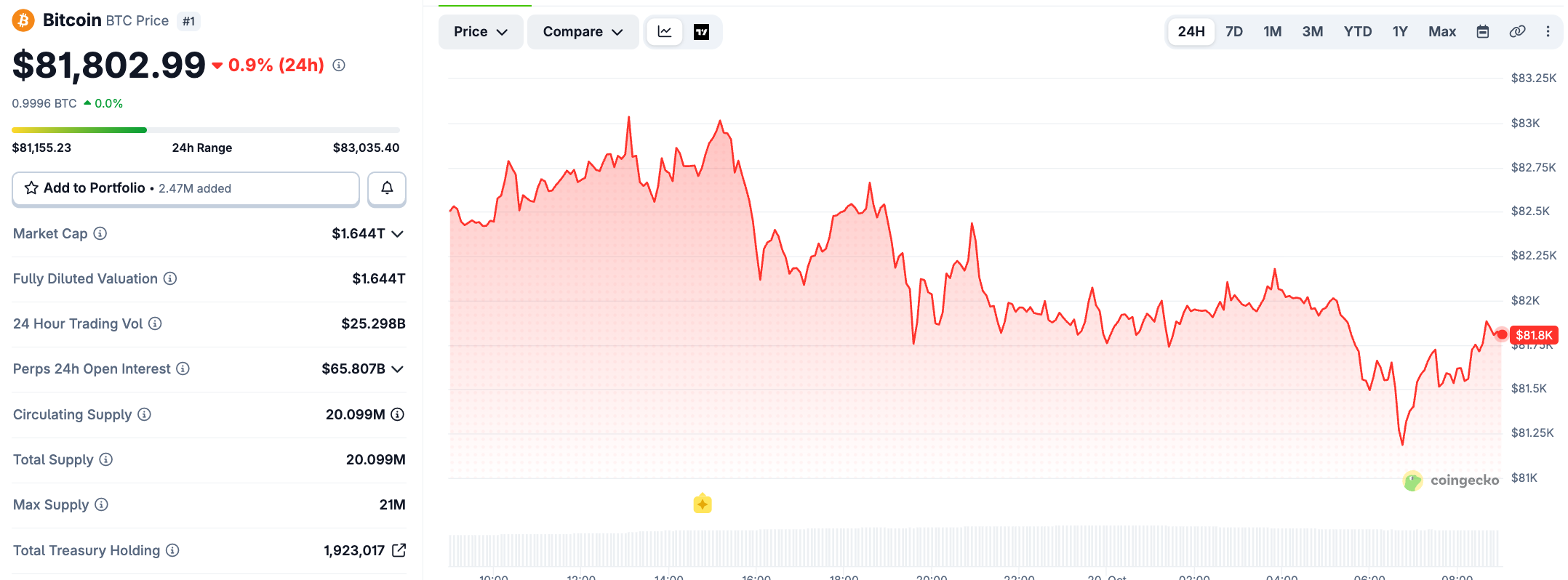Viewport: 1568px width, 580px height.
Task: Click the 24h Range progress bar
Action: pos(206,130)
